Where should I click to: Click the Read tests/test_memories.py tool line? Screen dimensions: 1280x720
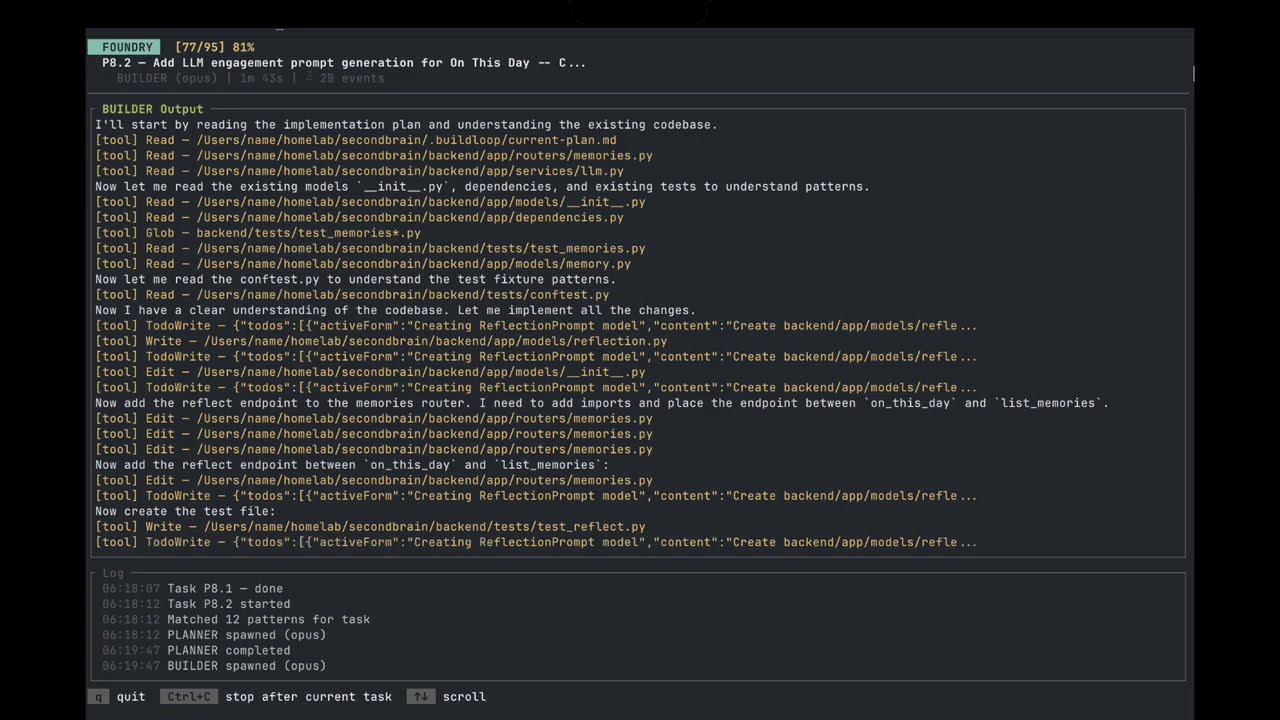pos(370,248)
